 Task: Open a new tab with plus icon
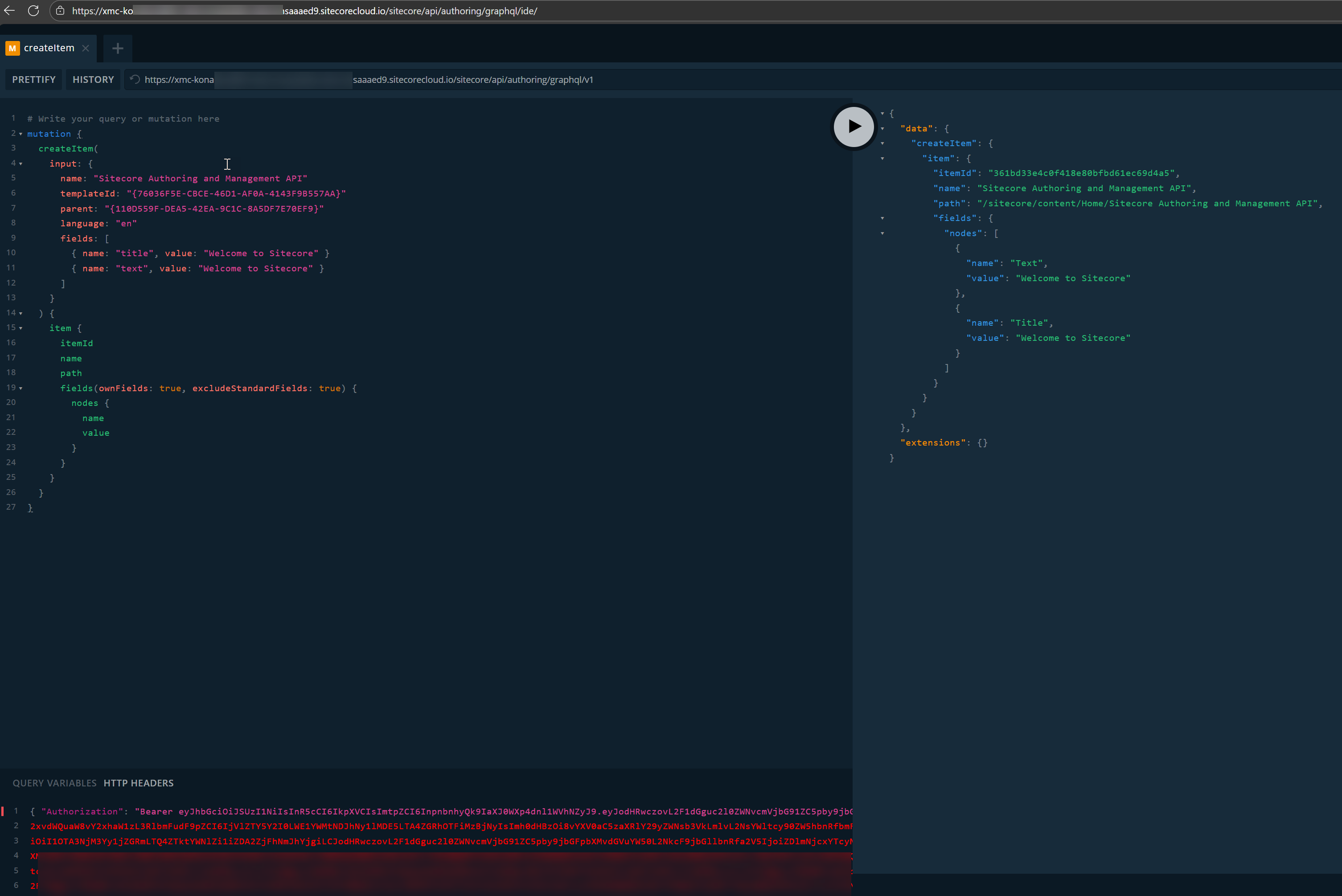click(x=118, y=49)
